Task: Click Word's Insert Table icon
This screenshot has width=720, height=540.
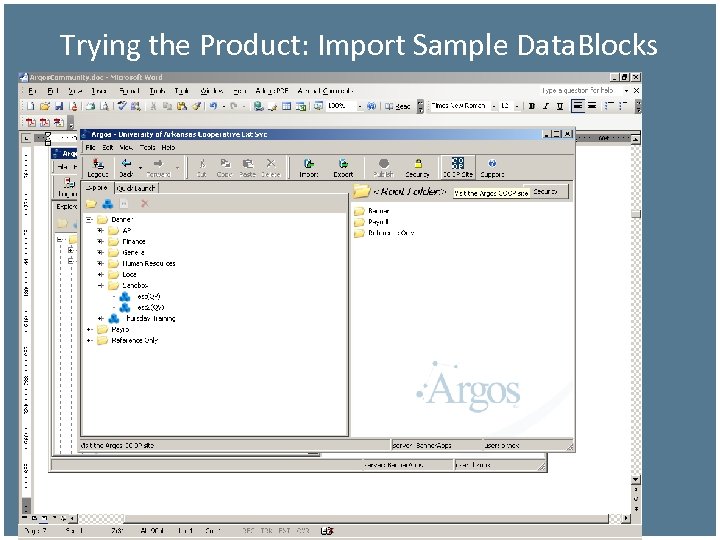Action: tap(286, 106)
